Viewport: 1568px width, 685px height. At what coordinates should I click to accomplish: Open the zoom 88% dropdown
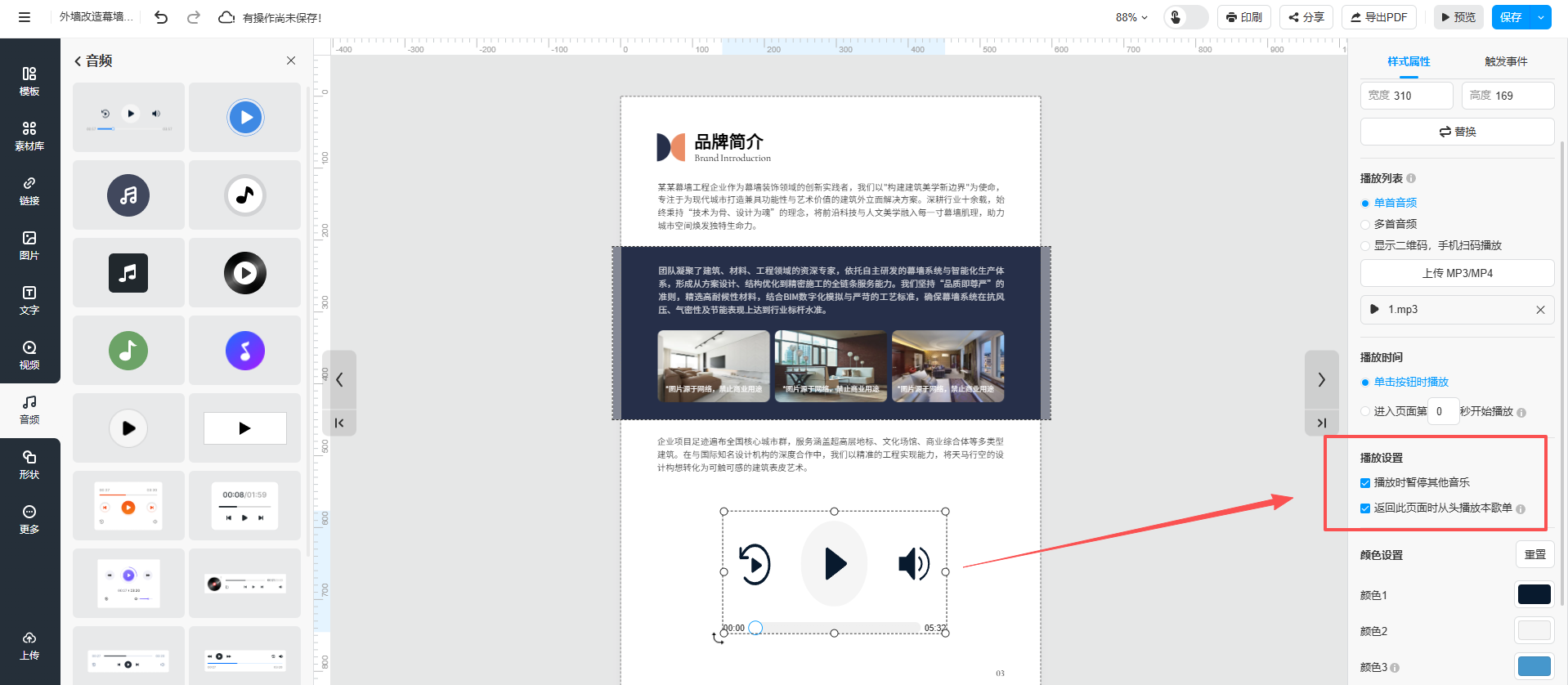click(x=1131, y=17)
